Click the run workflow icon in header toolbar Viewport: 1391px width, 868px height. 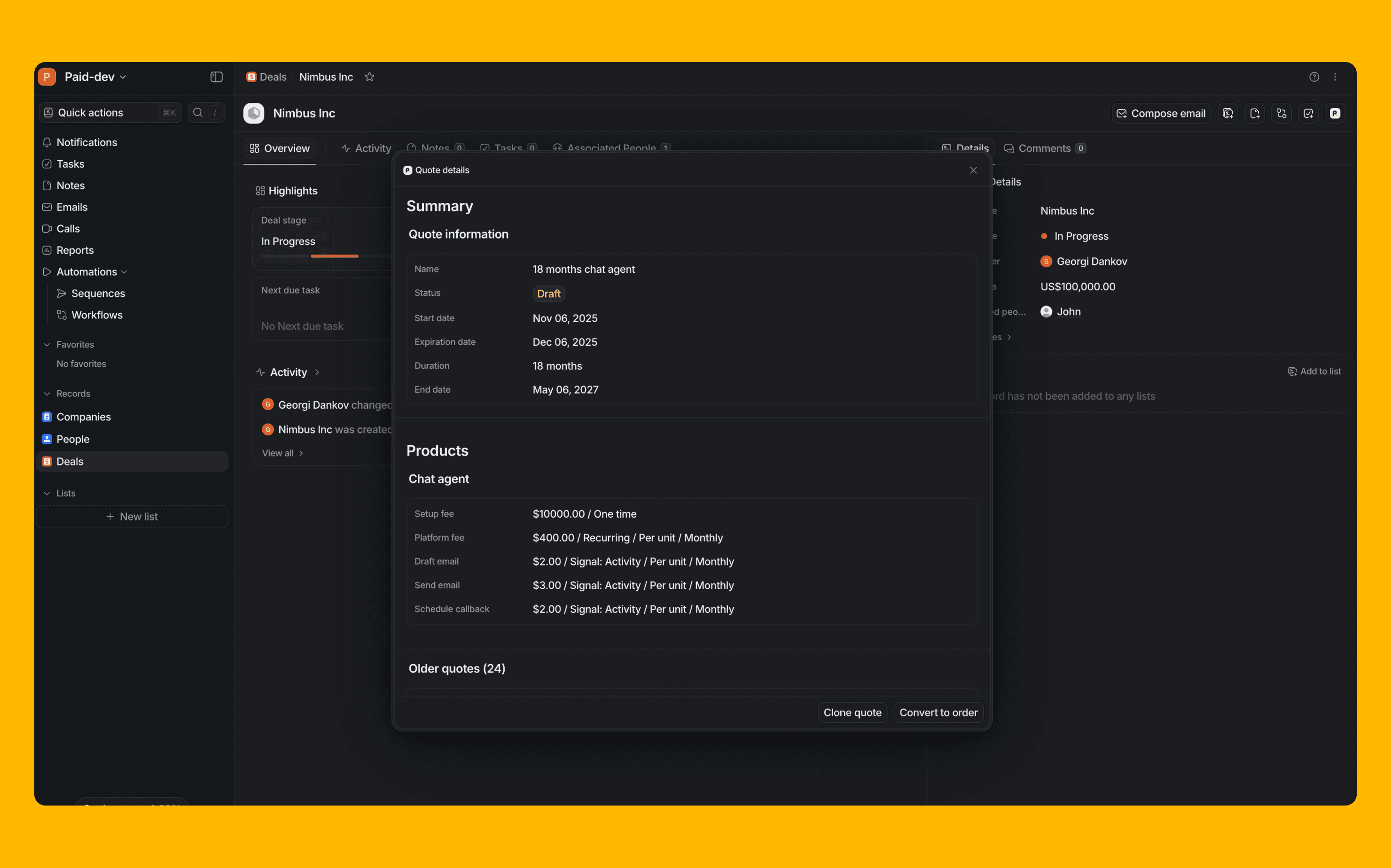click(x=1282, y=114)
